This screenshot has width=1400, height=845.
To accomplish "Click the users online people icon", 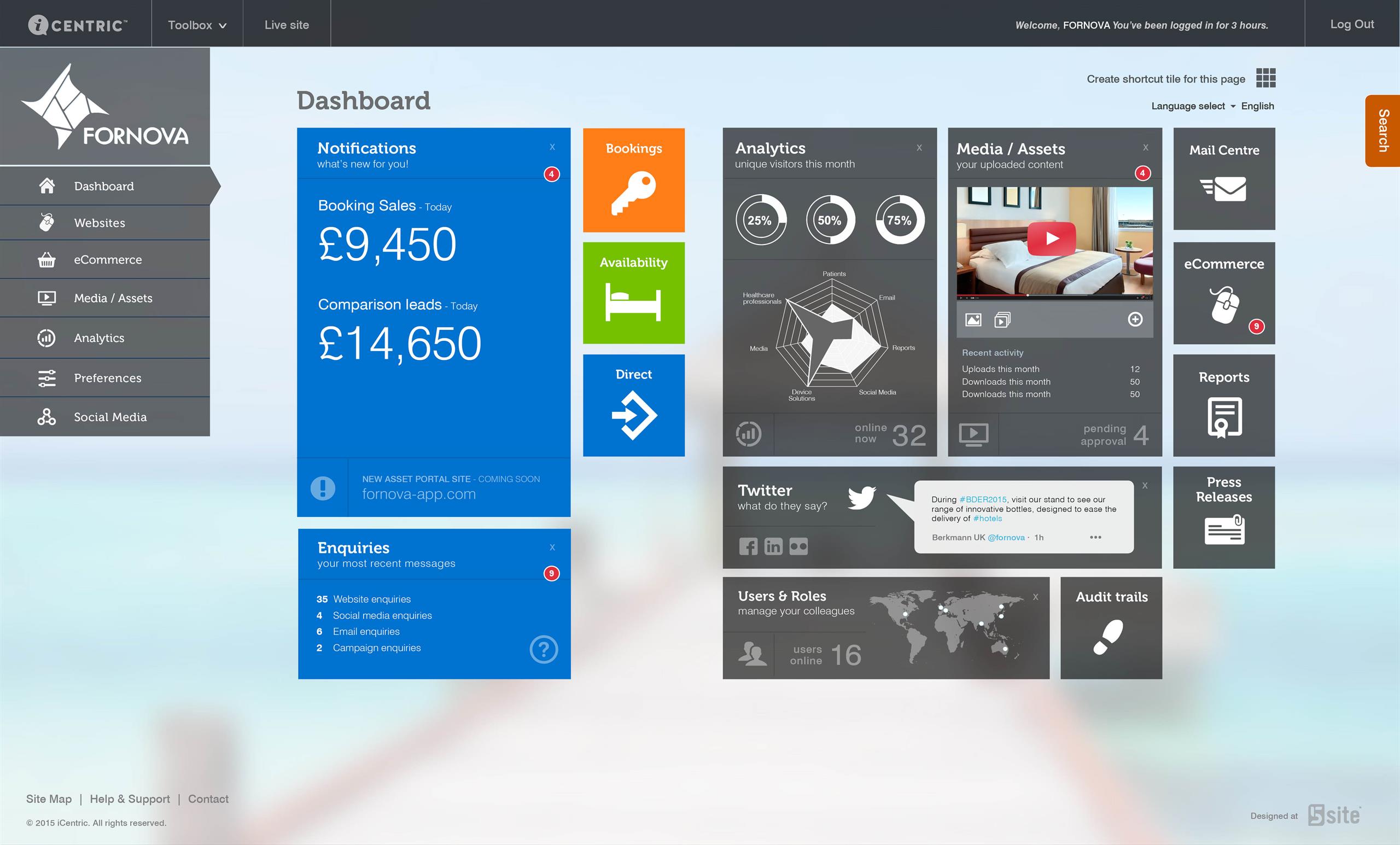I will [752, 654].
